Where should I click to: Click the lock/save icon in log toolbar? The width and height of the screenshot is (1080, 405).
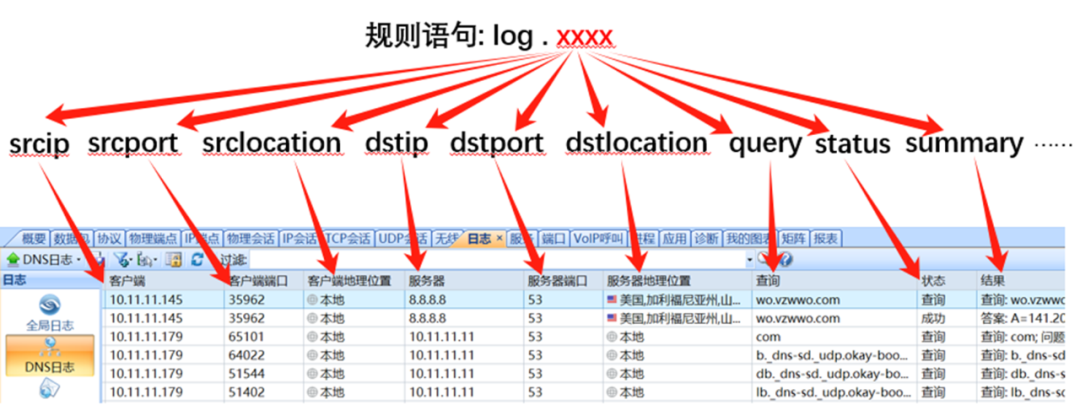point(172,260)
